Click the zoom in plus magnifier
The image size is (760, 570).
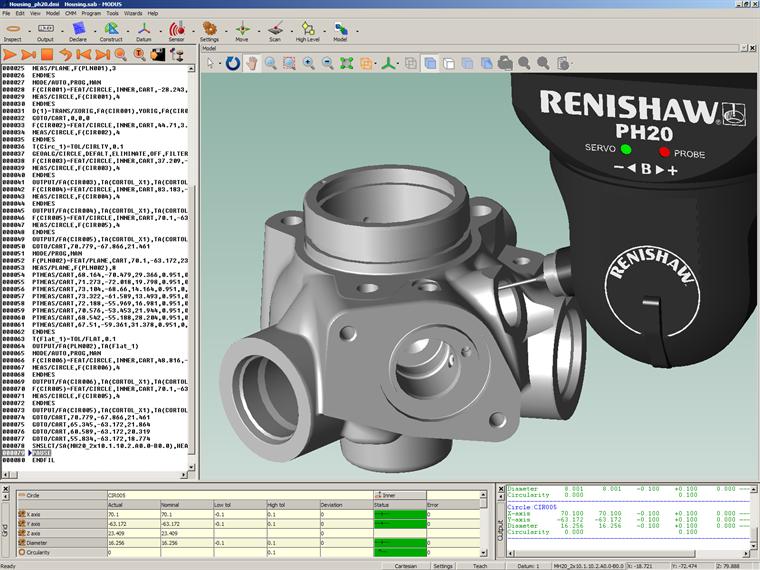pyautogui.click(x=308, y=63)
